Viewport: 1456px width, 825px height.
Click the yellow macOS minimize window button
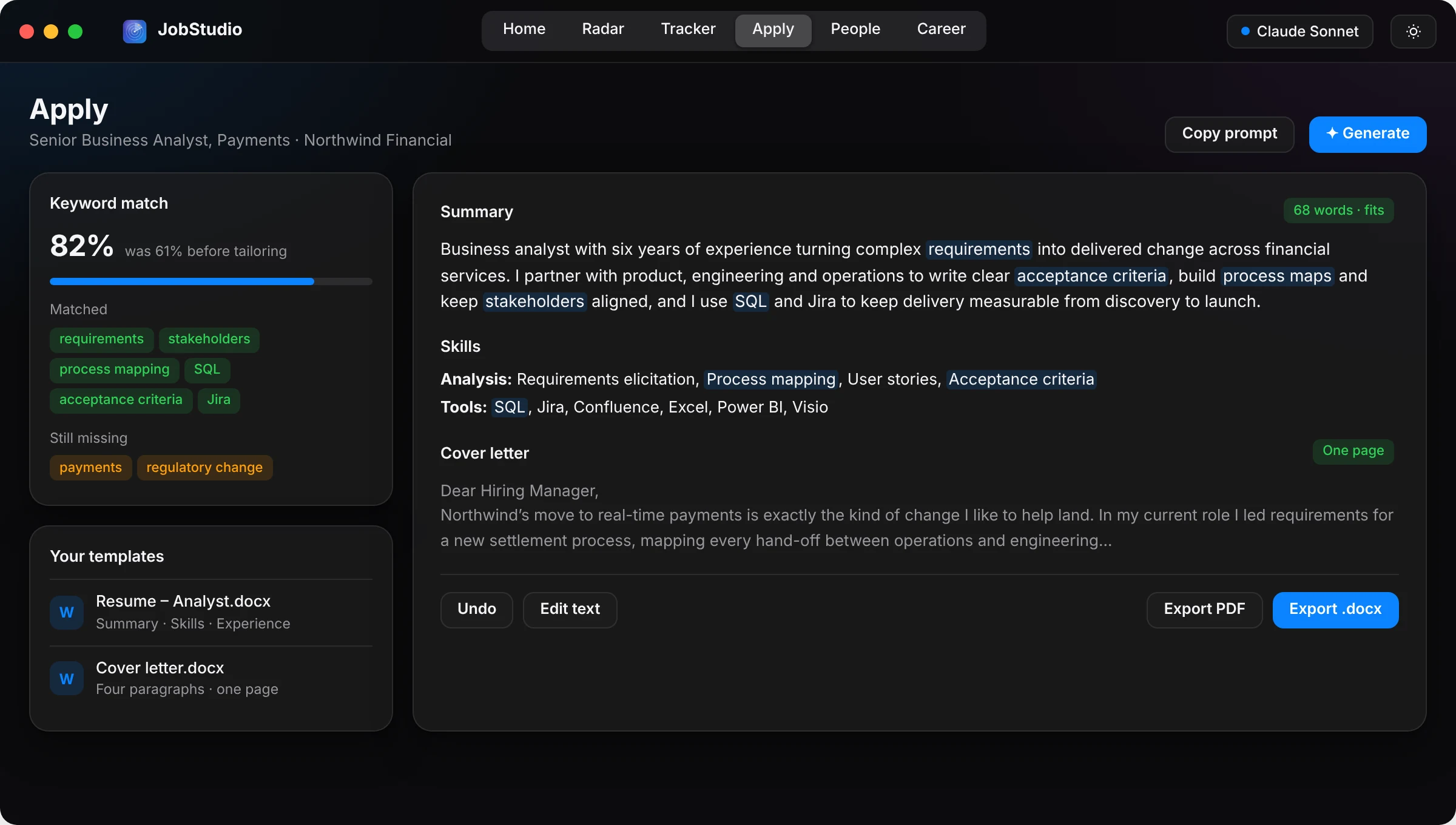51,32
